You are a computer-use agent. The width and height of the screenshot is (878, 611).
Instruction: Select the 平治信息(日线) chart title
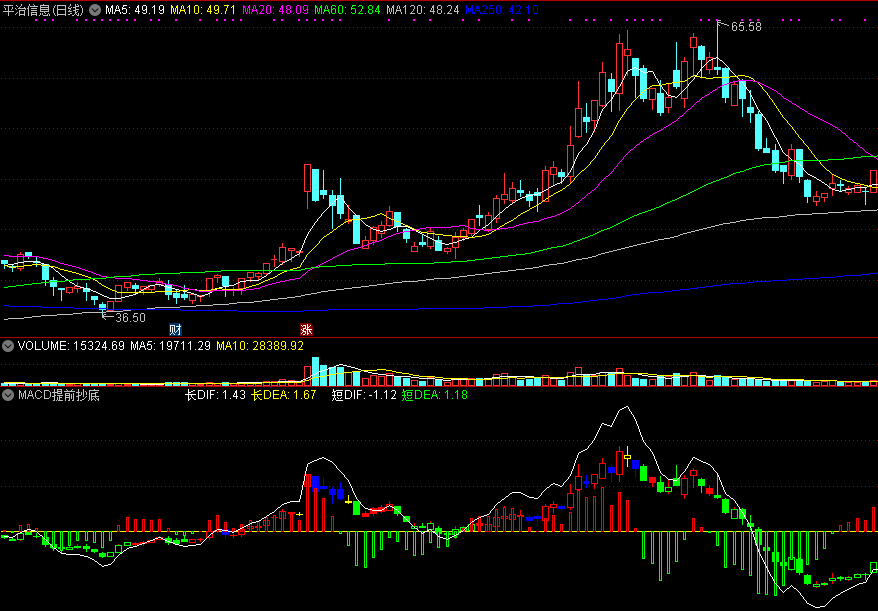[43, 10]
